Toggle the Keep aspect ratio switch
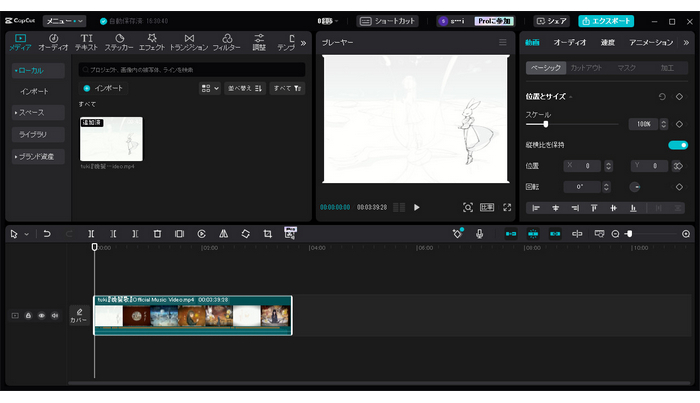The width and height of the screenshot is (700, 403). pos(678,145)
